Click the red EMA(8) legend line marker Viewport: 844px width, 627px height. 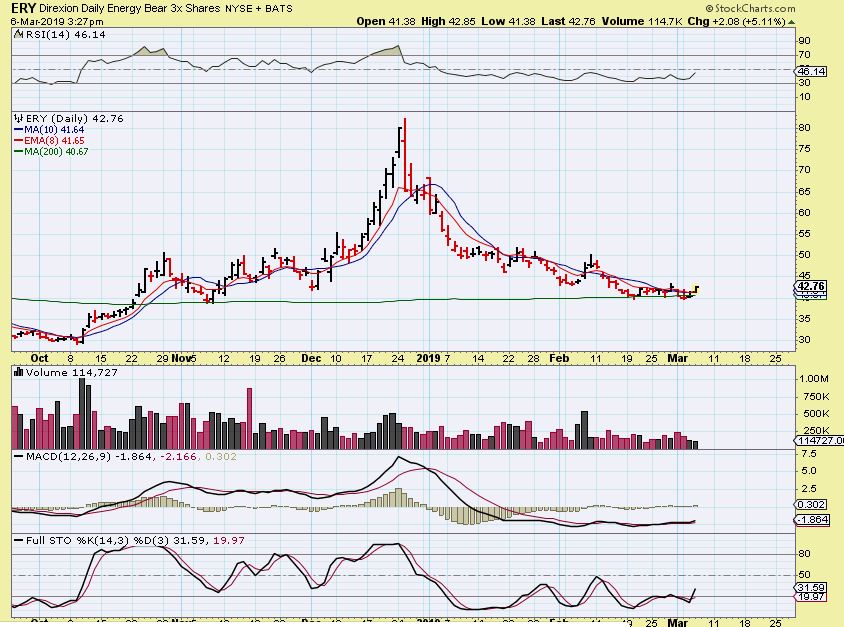[18, 140]
